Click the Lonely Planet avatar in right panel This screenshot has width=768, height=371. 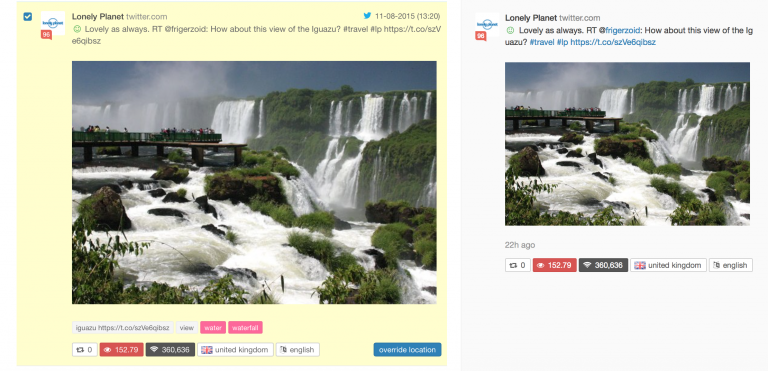click(x=487, y=25)
